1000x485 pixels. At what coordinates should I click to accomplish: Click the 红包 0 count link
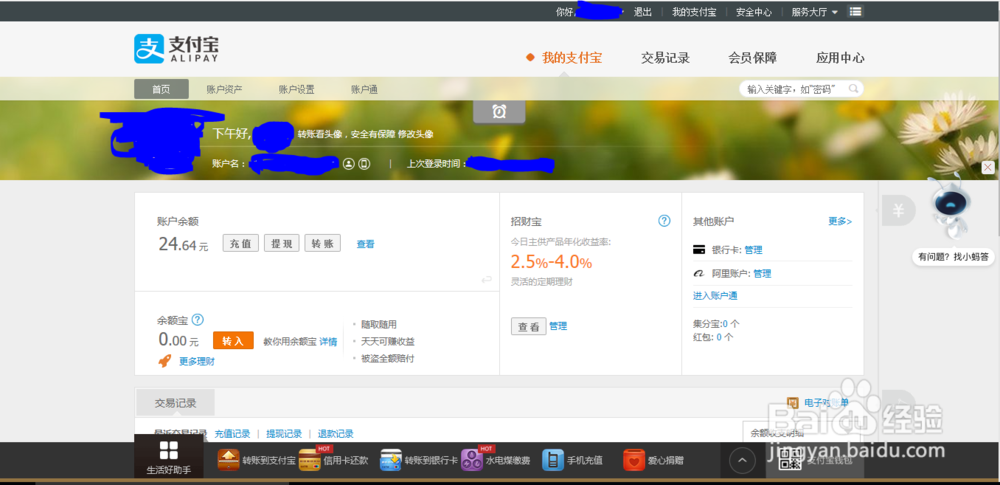point(719,336)
